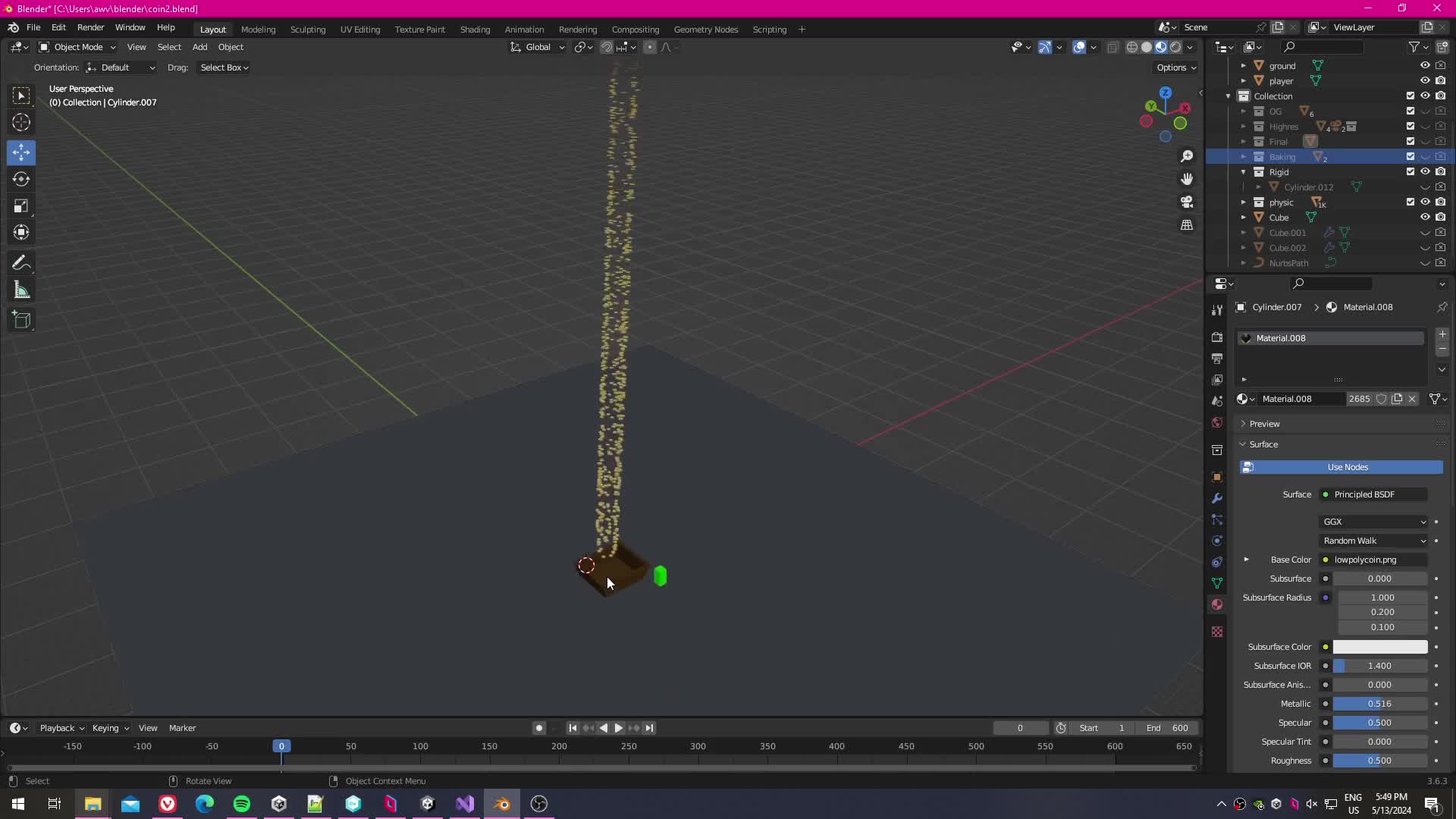Uncheck the Baking collection checkbox

[1410, 157]
